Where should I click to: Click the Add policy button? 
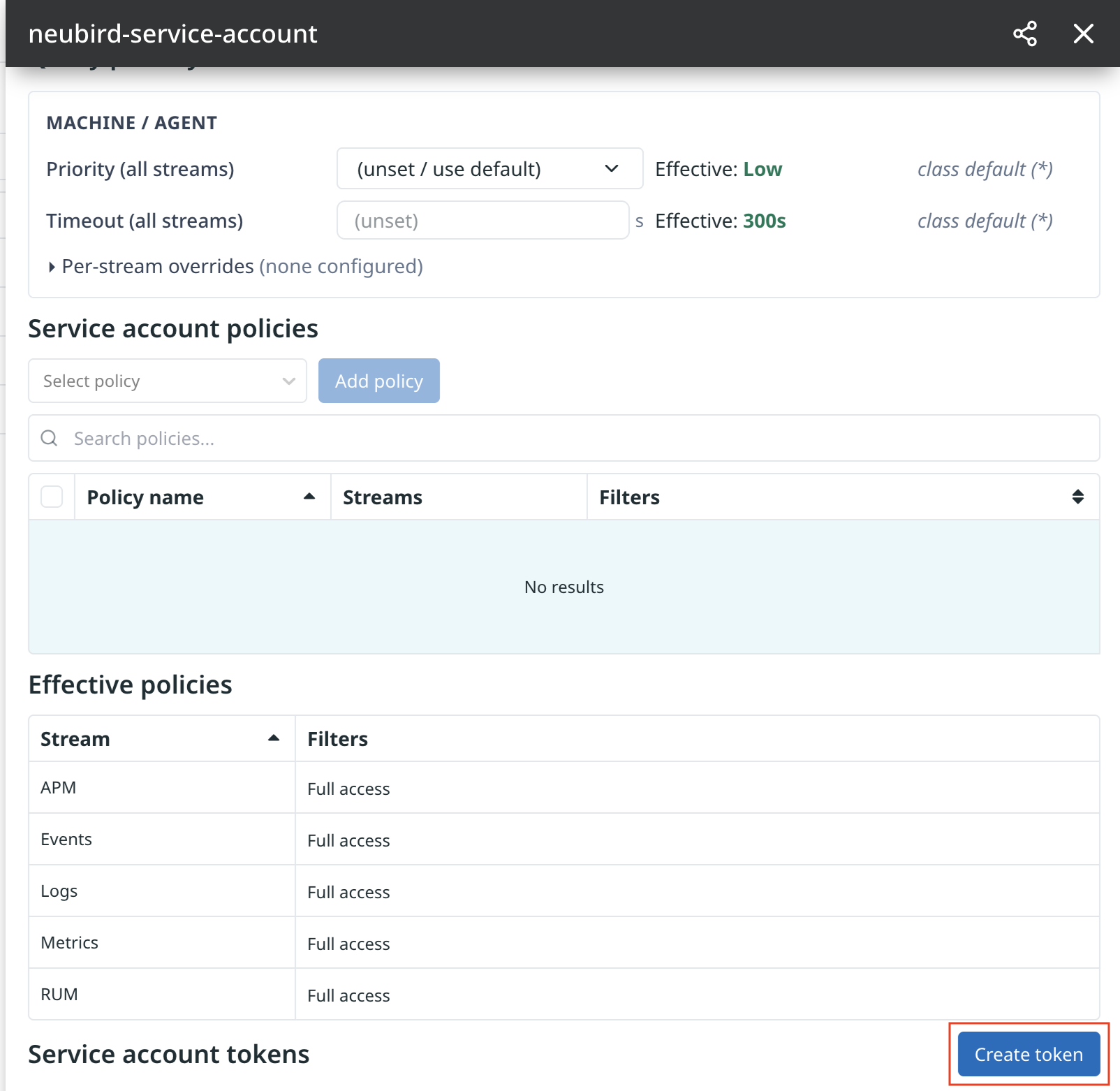[379, 381]
